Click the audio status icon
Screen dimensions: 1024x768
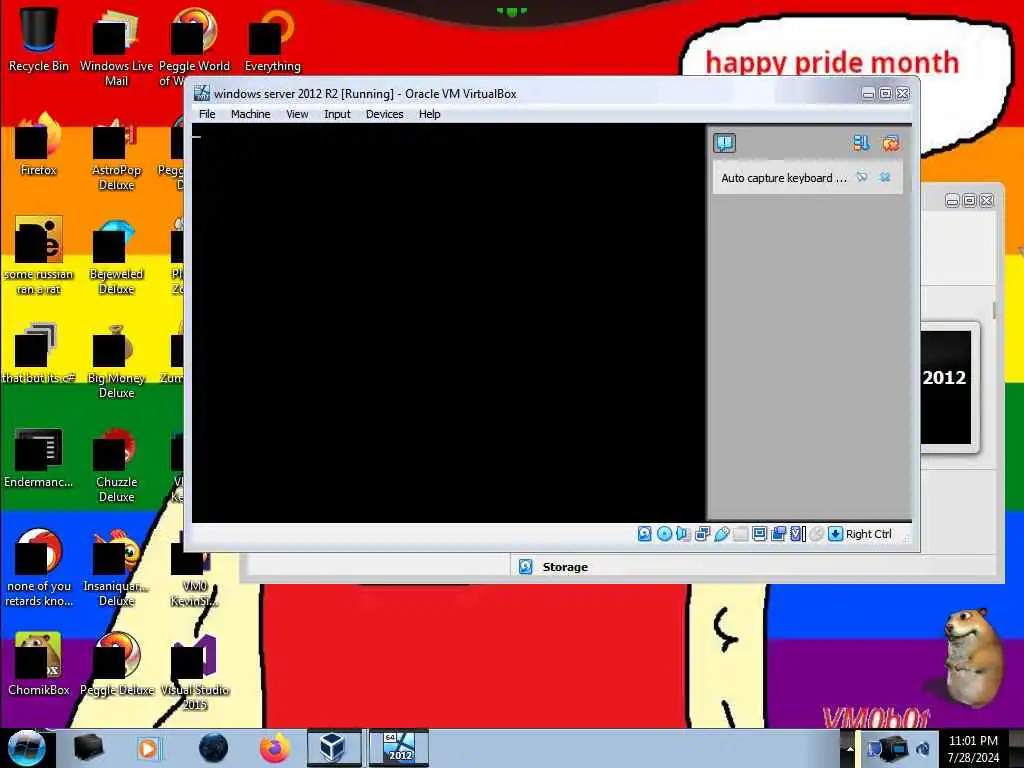coord(683,534)
